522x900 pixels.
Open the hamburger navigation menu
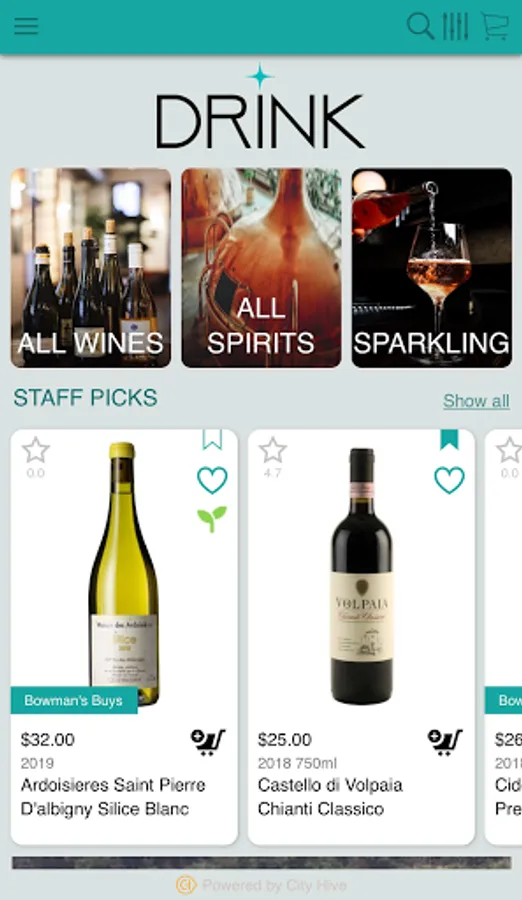pyautogui.click(x=26, y=26)
